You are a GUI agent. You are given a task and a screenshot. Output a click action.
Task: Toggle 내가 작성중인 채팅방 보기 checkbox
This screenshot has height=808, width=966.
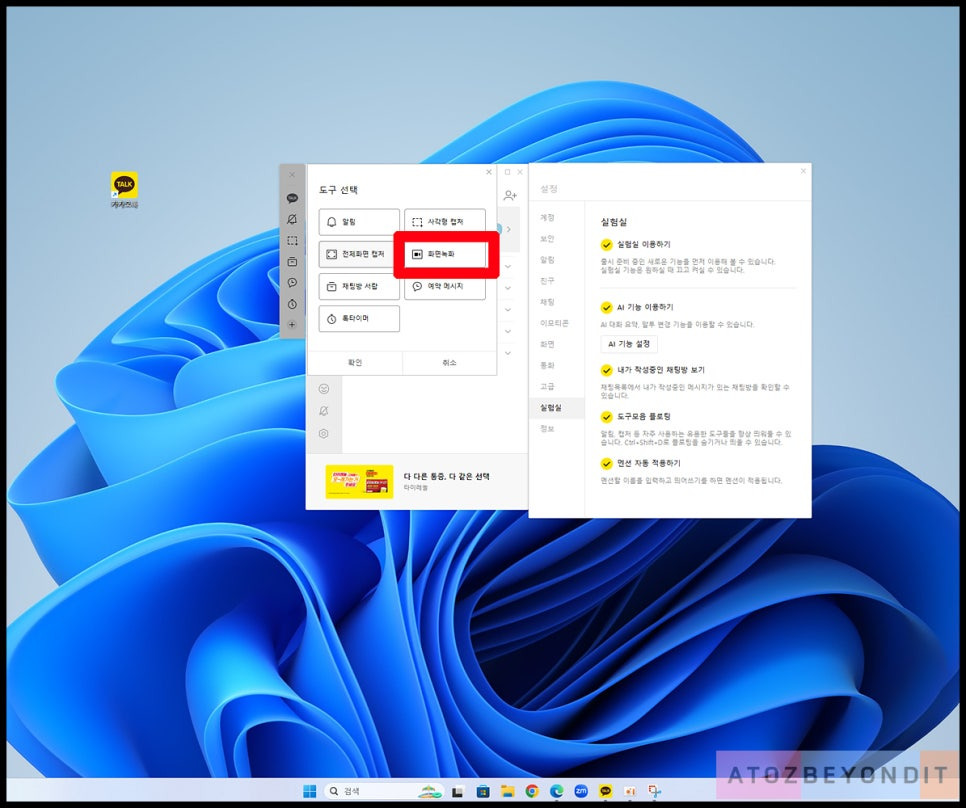pos(607,370)
